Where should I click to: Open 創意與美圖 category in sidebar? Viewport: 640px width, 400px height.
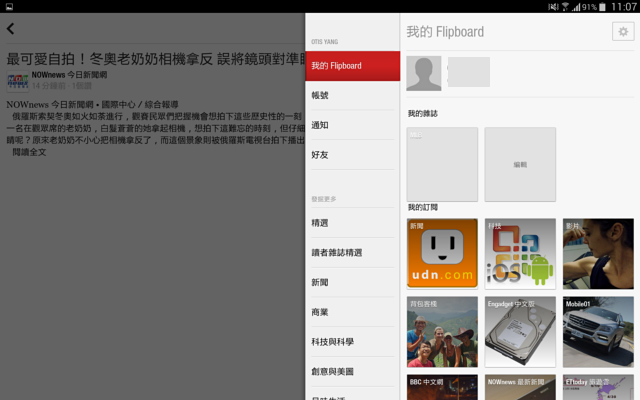[353, 372]
